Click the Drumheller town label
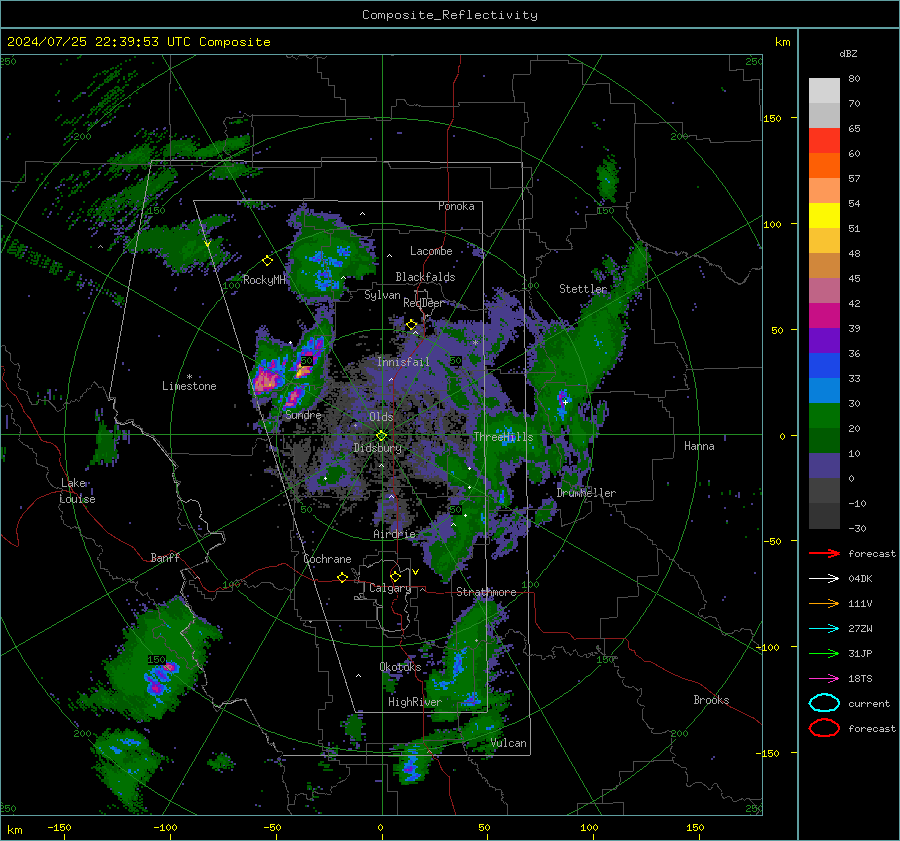The image size is (900, 841). point(586,493)
